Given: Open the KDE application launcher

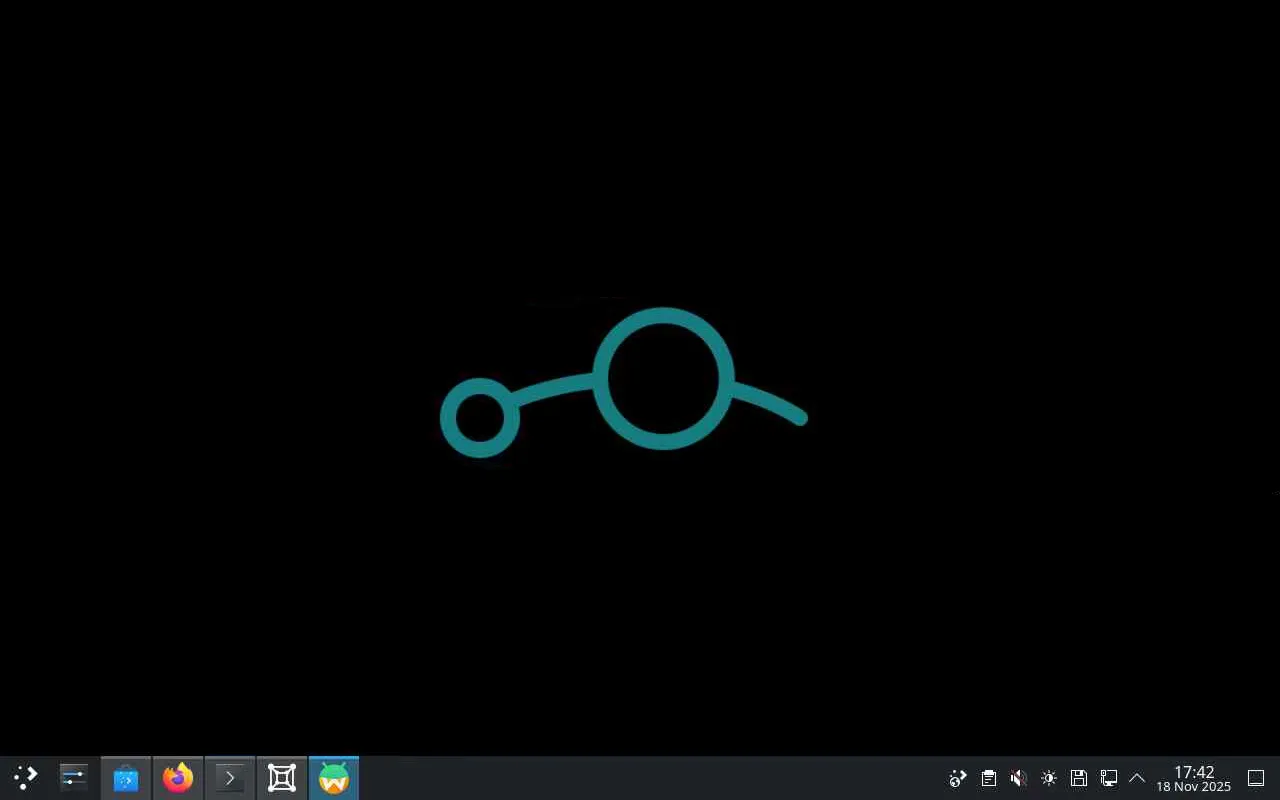Looking at the screenshot, I should coord(25,778).
